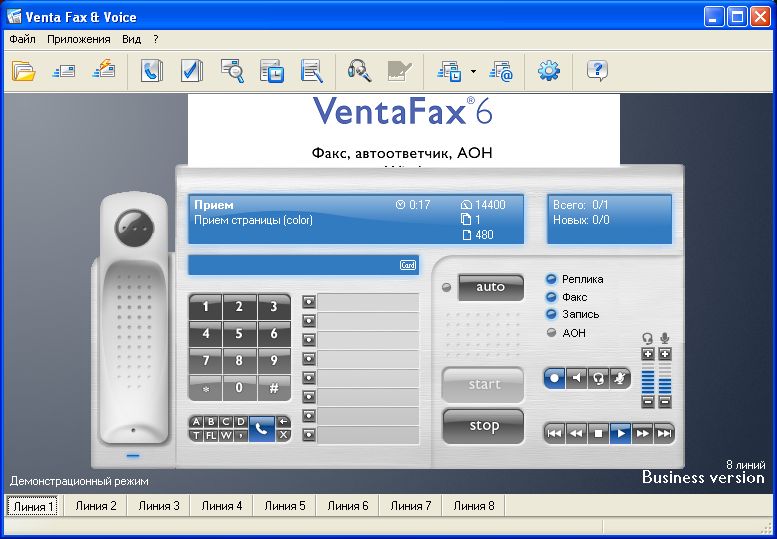Open the phone book toolbar icon
This screenshot has height=539, width=777.
click(152, 71)
